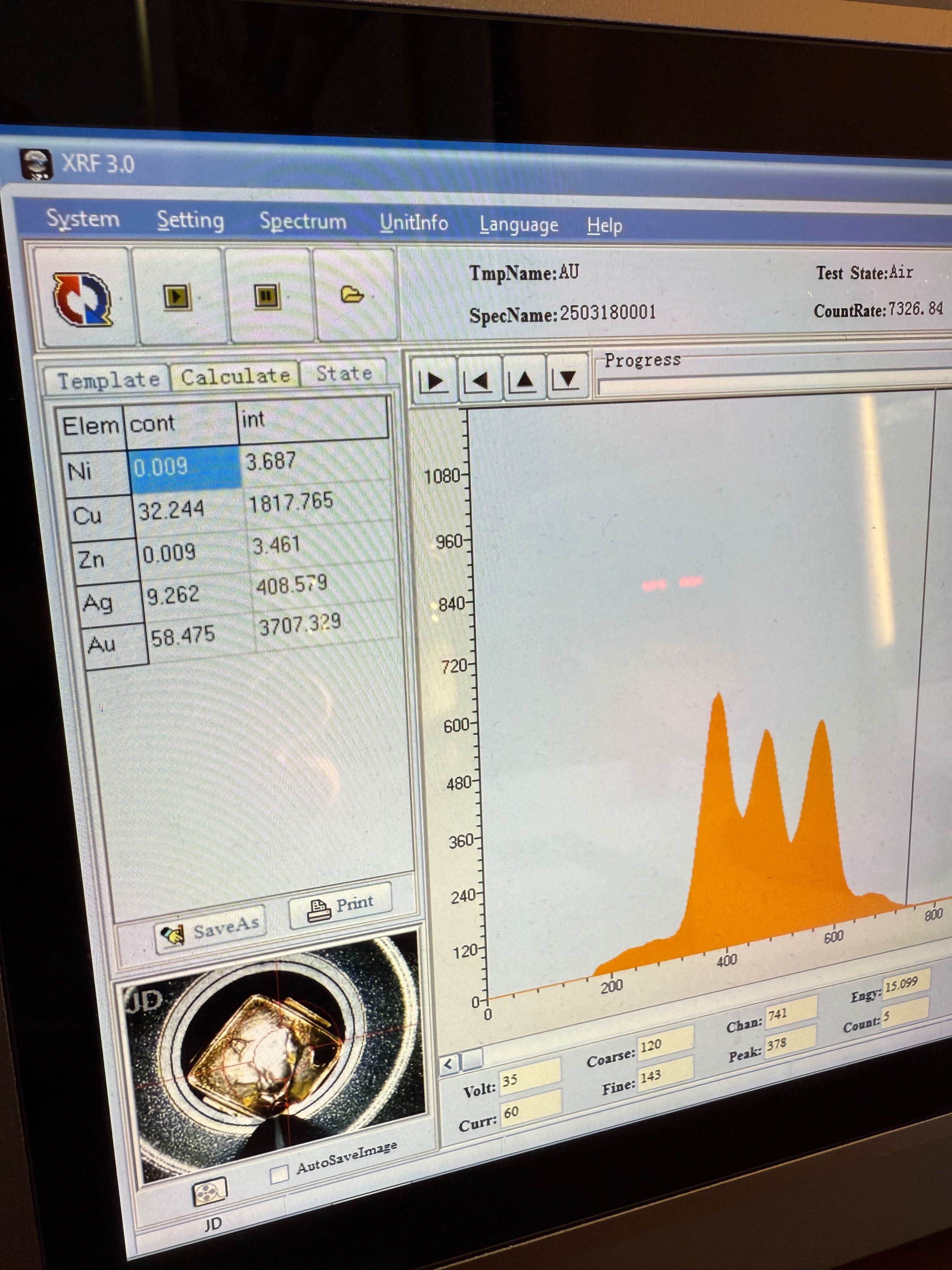Click the cont column header
This screenshot has width=952, height=1270.
click(181, 423)
